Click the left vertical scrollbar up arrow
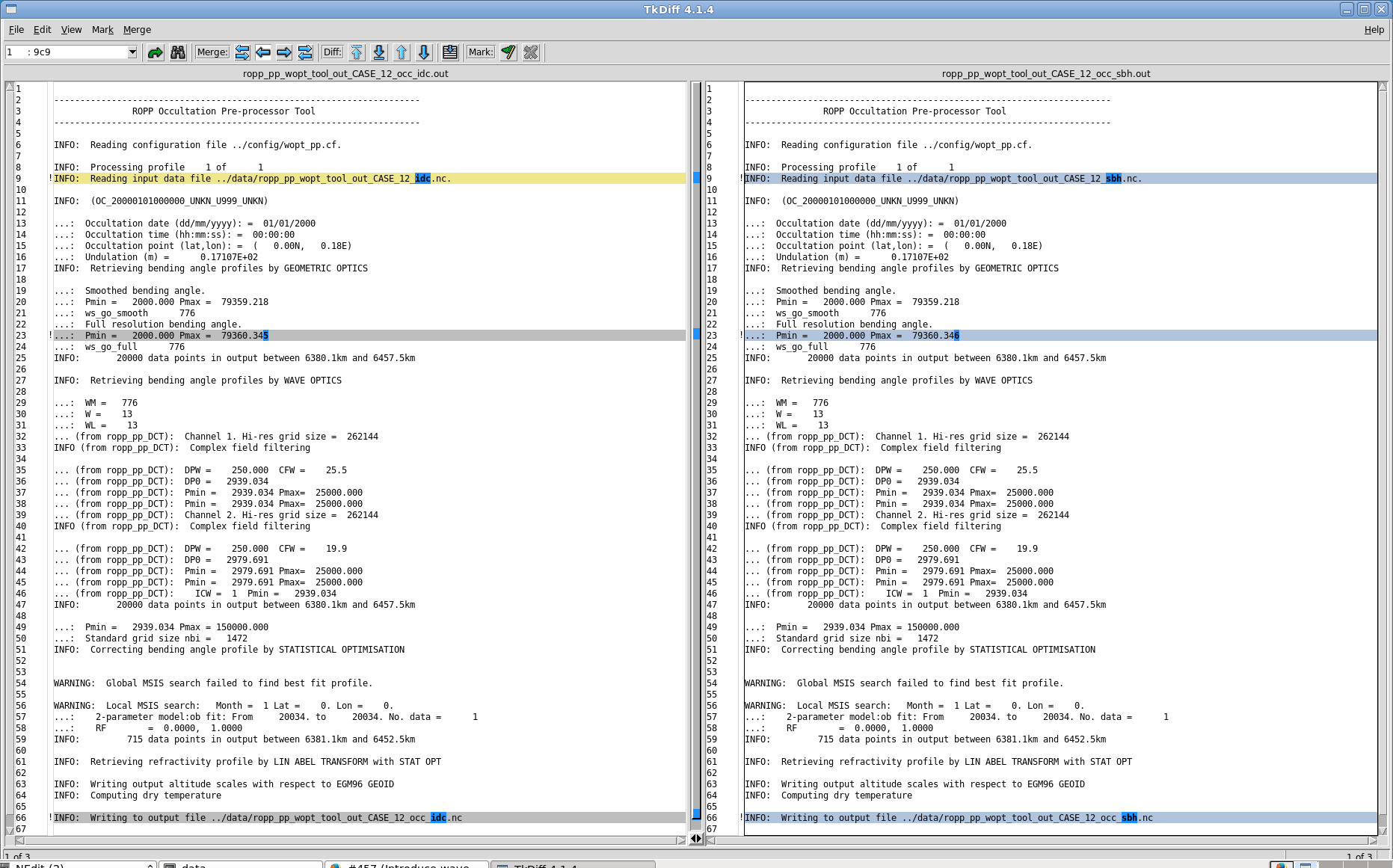This screenshot has height=868, width=1393. click(x=10, y=87)
